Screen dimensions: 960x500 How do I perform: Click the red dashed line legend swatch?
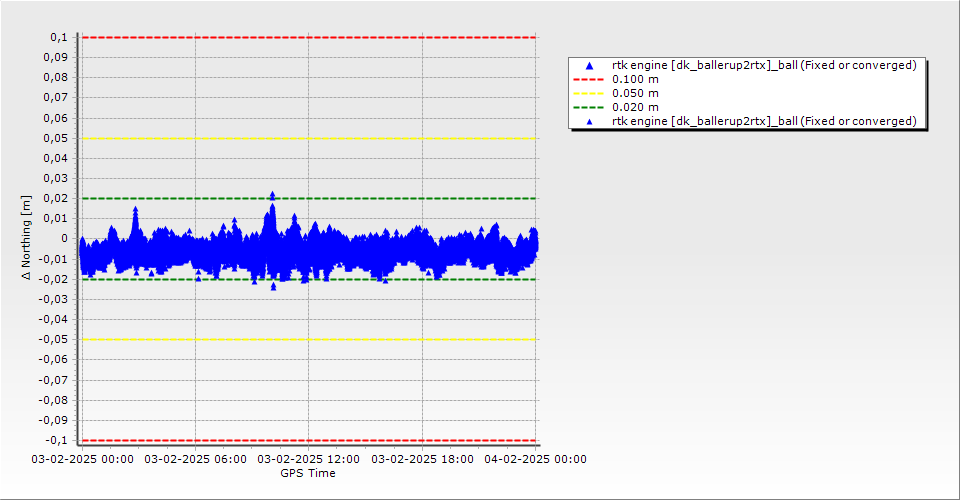coord(588,80)
